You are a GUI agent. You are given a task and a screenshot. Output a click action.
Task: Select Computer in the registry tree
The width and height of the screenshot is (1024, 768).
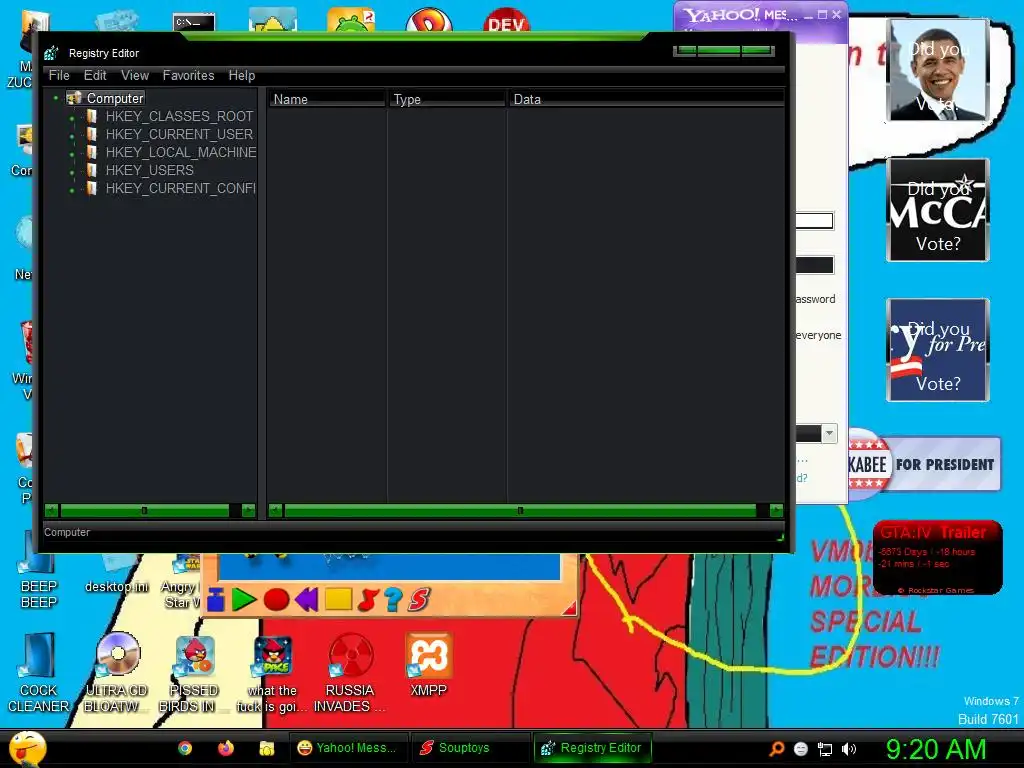115,99
